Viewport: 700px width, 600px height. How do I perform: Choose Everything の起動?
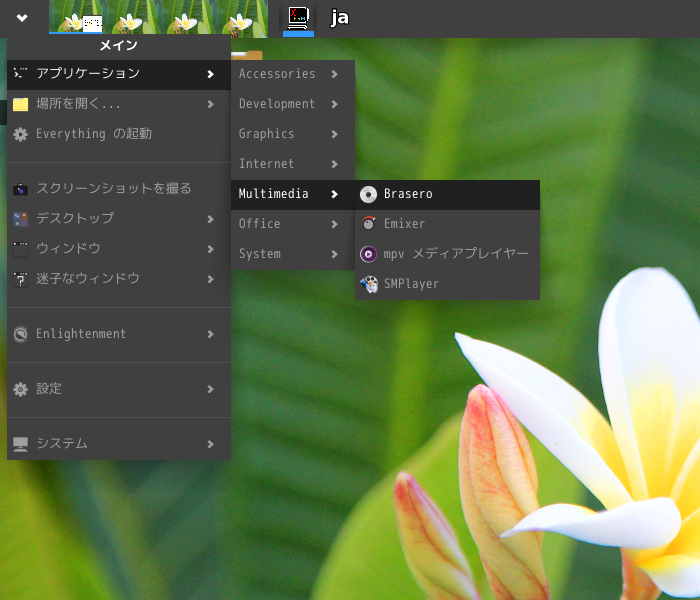119,134
